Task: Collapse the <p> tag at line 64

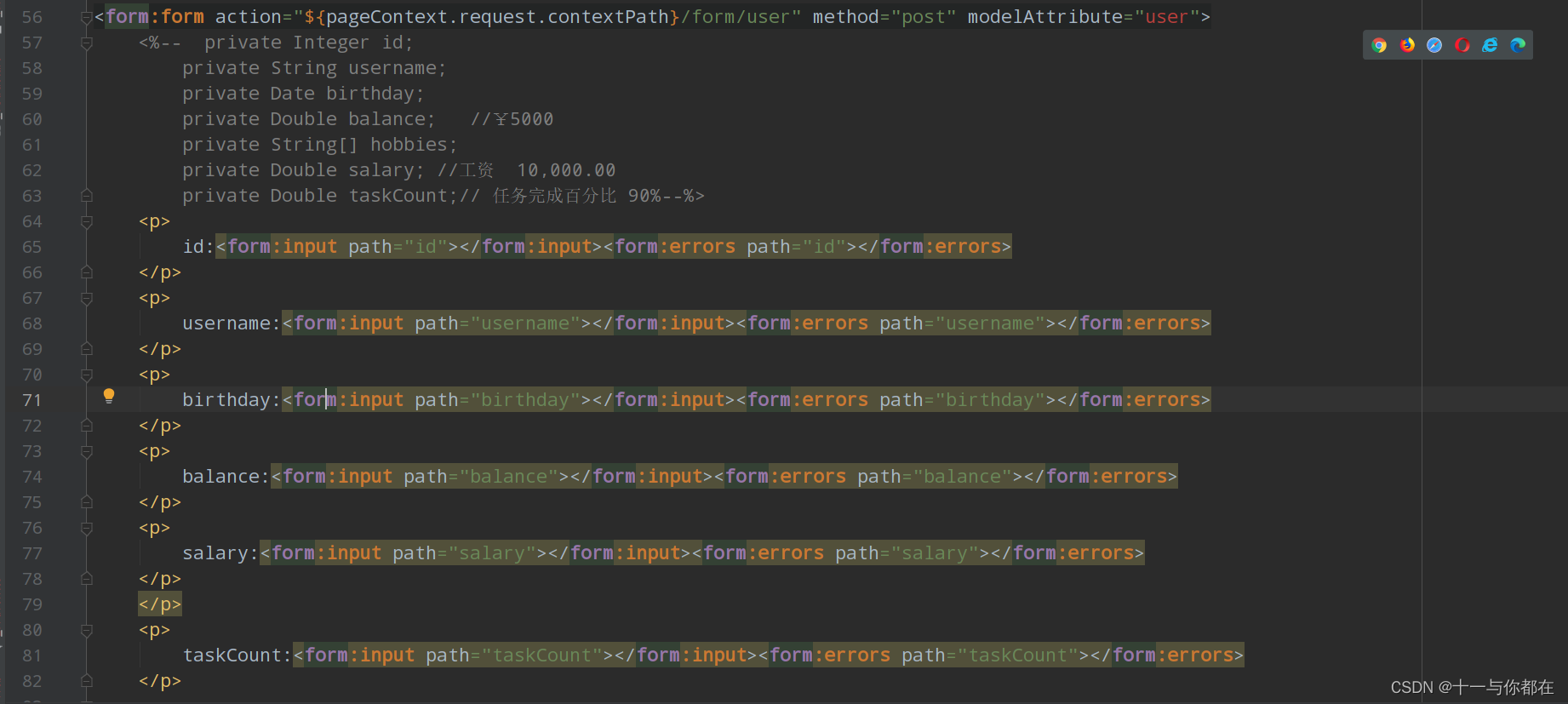Action: [x=86, y=221]
